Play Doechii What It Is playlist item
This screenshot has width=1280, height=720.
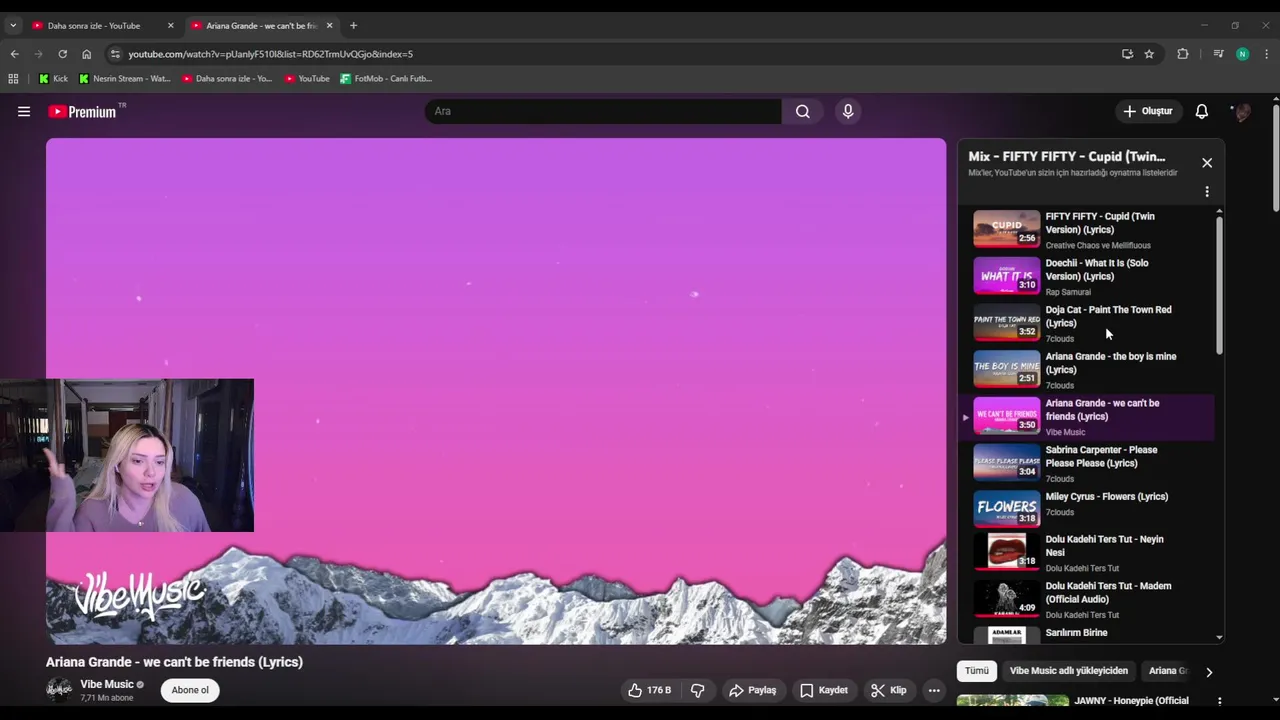1087,276
